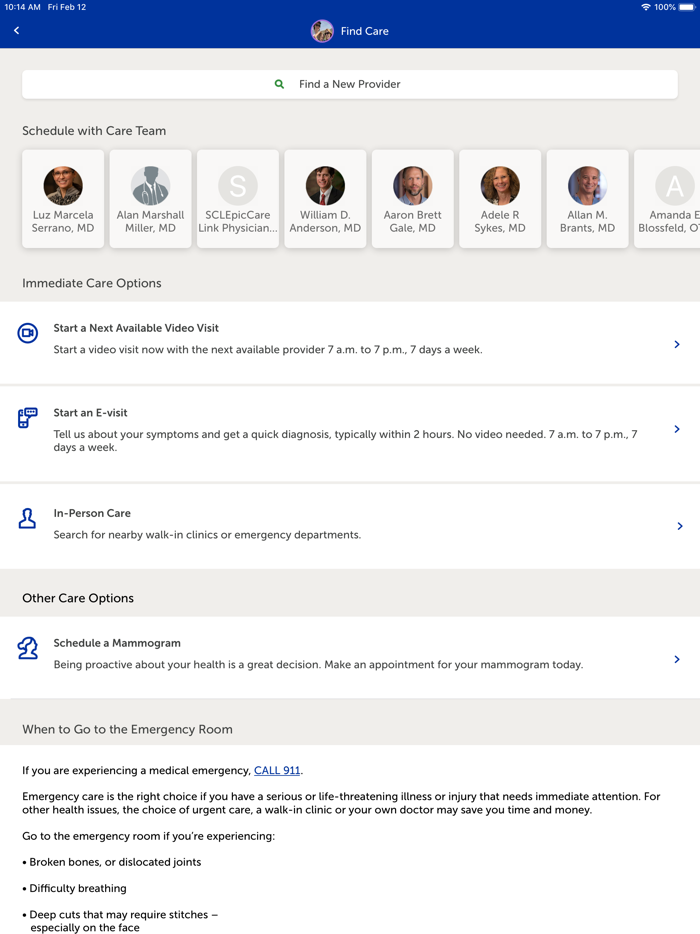The image size is (700, 934).
Task: Tap the back arrow in header
Action: click(17, 31)
